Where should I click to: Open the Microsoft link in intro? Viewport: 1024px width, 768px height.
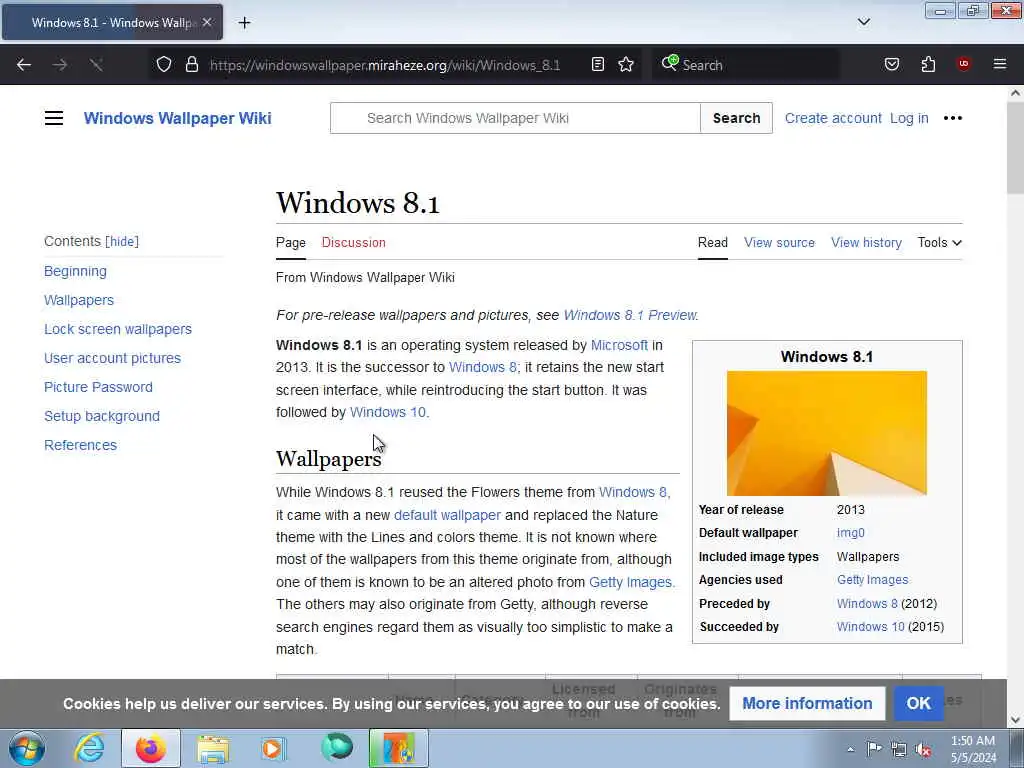[619, 345]
